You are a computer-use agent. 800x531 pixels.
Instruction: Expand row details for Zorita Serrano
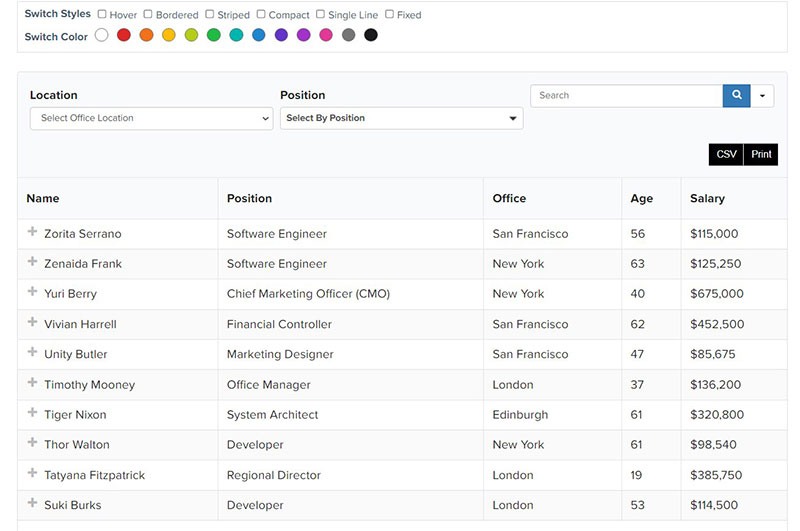(x=32, y=232)
